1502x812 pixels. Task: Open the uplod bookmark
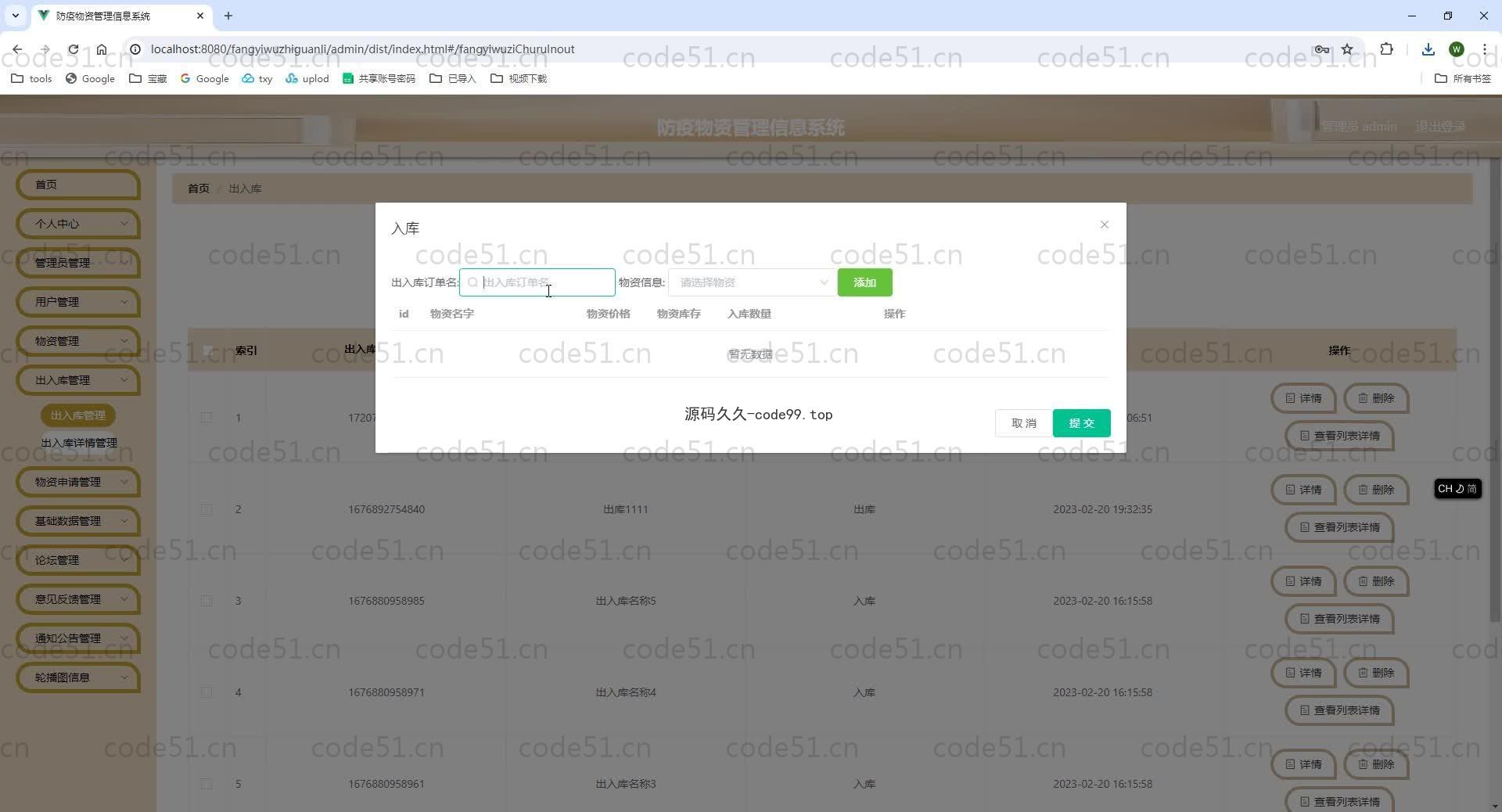pyautogui.click(x=307, y=78)
